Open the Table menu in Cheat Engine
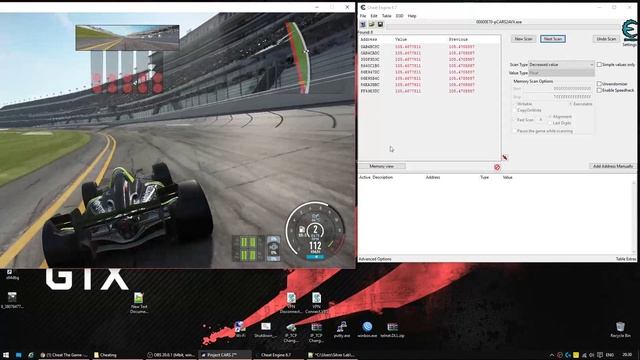Viewport: 640px width, 360px height. tap(387, 16)
